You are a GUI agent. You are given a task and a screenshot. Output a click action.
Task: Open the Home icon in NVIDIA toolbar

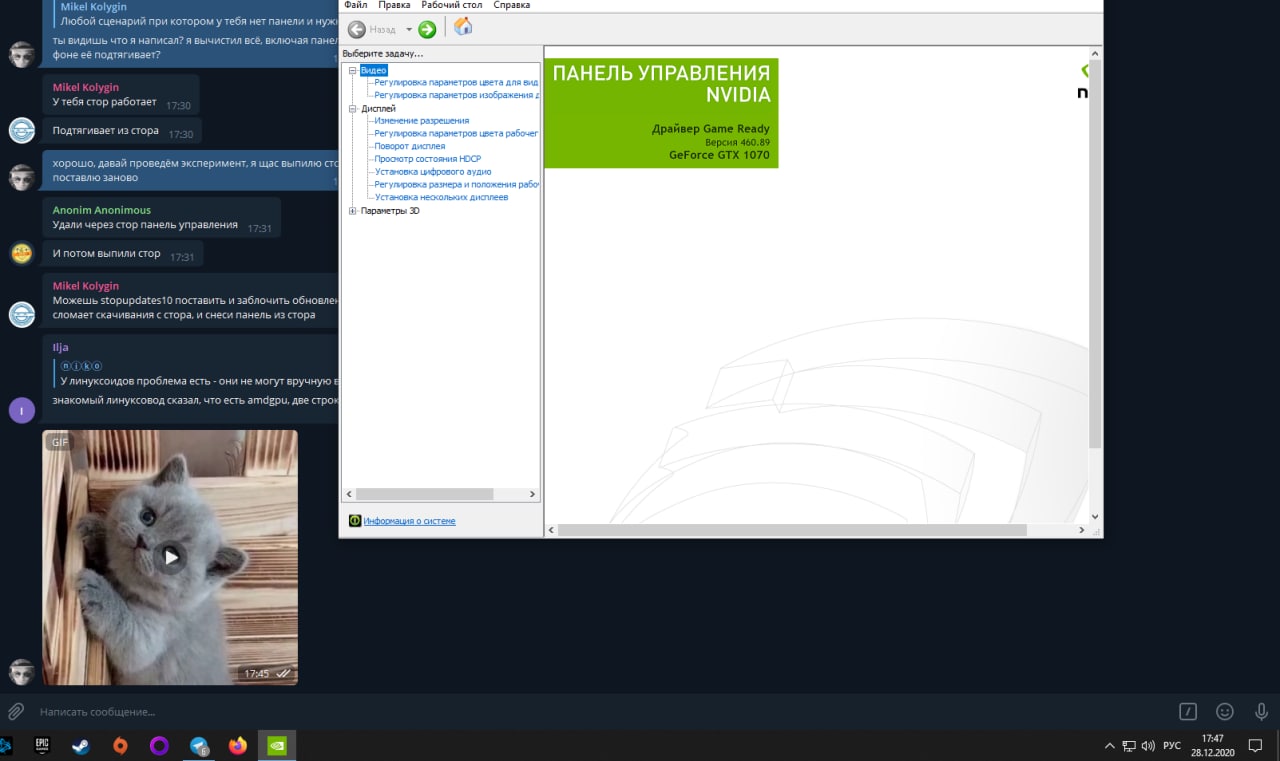(463, 27)
